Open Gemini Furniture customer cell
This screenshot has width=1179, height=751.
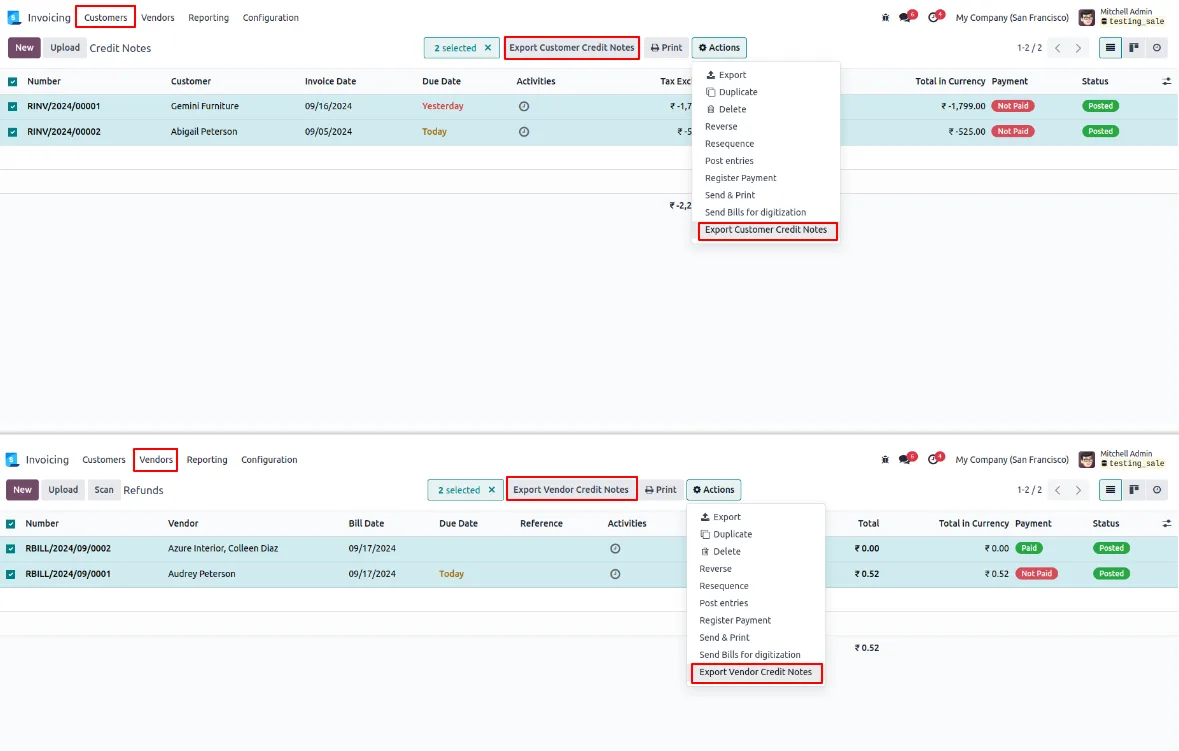[x=205, y=106]
